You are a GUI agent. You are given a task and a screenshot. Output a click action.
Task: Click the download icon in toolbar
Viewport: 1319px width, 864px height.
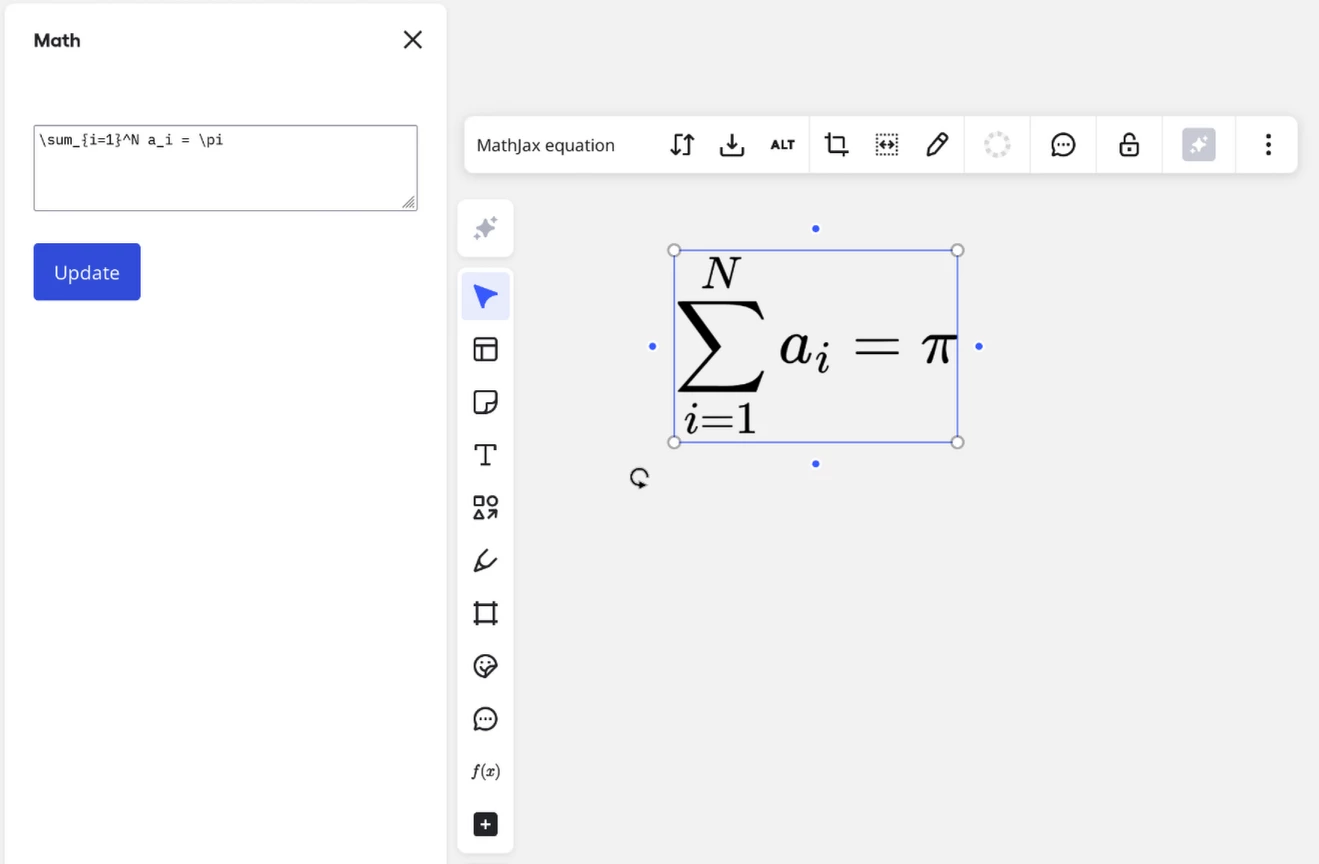[732, 145]
